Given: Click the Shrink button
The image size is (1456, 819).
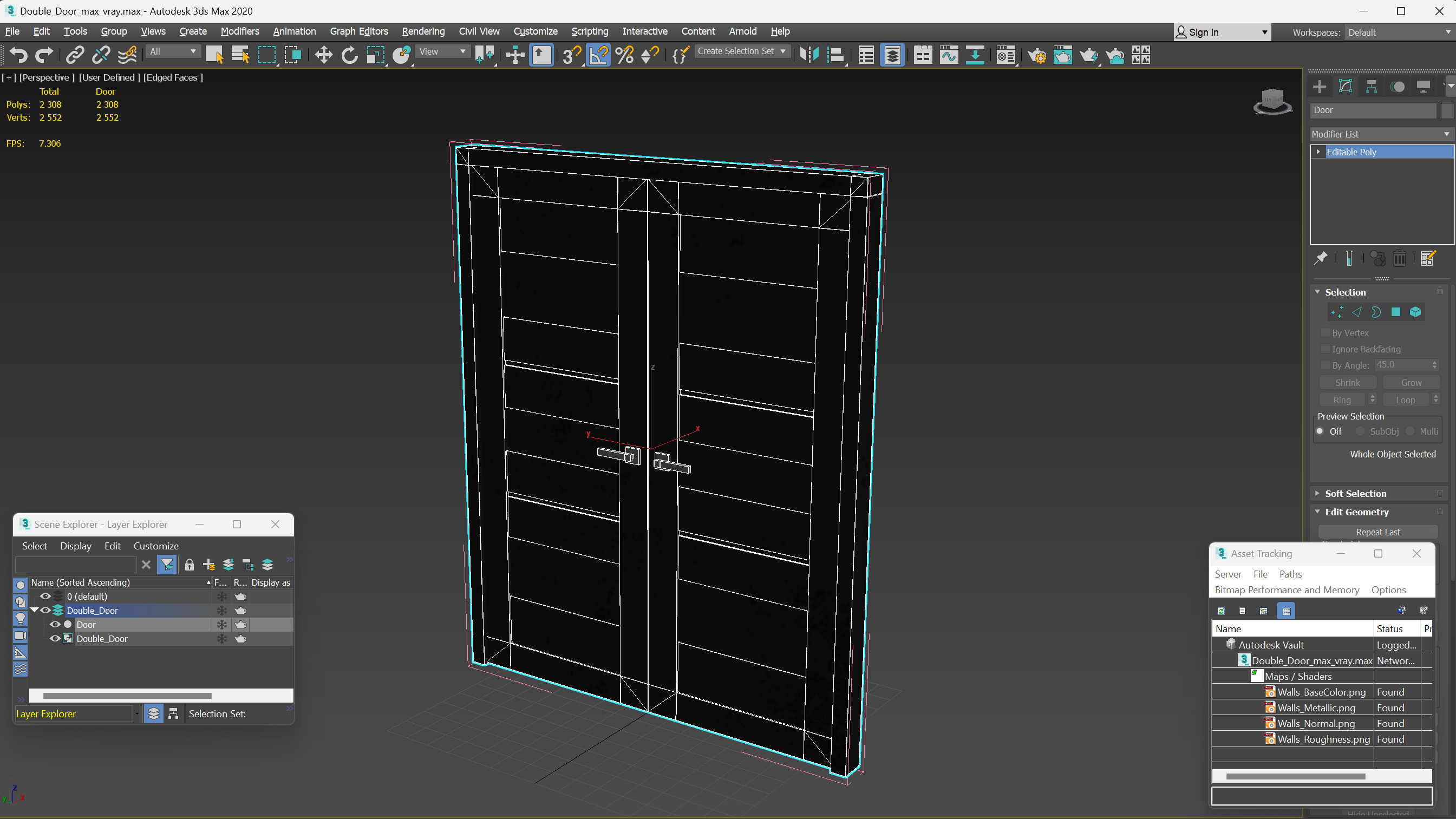Looking at the screenshot, I should point(1348,383).
